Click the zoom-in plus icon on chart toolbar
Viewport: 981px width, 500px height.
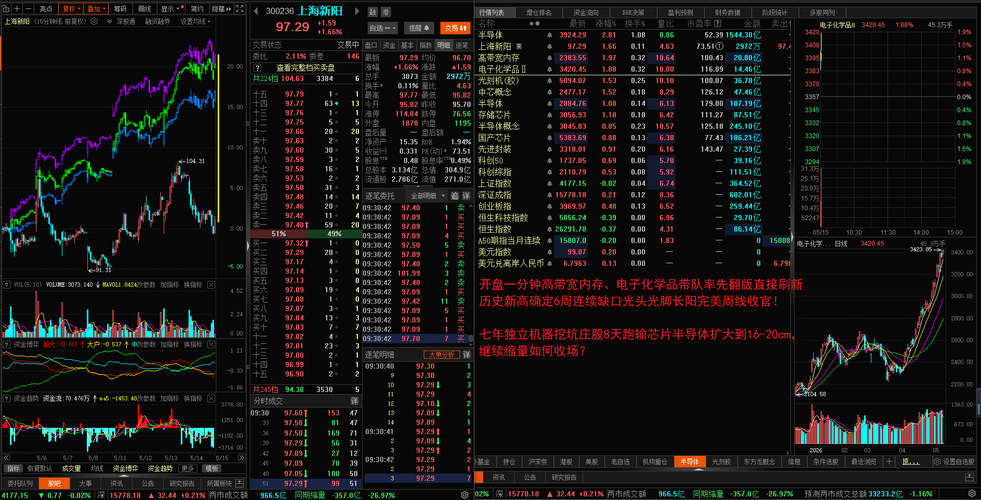[17, 9]
